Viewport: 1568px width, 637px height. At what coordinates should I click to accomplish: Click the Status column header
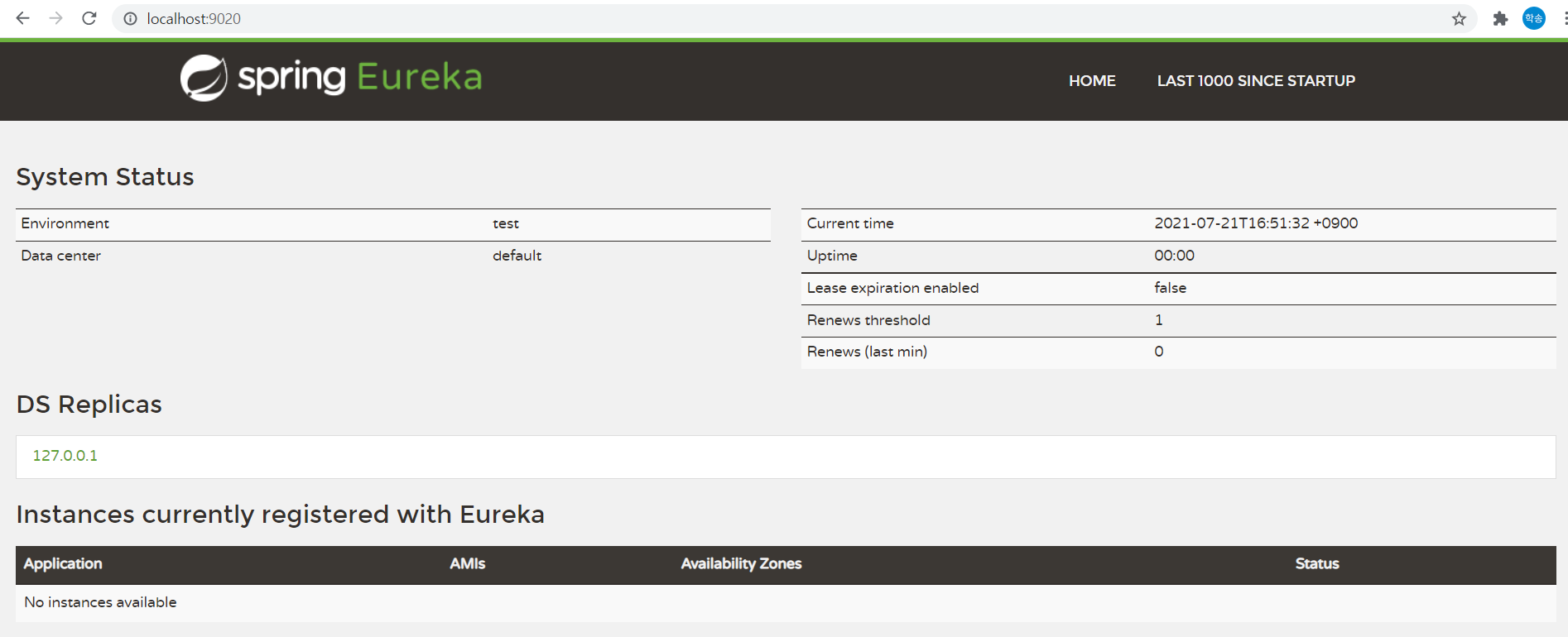[x=1317, y=563]
